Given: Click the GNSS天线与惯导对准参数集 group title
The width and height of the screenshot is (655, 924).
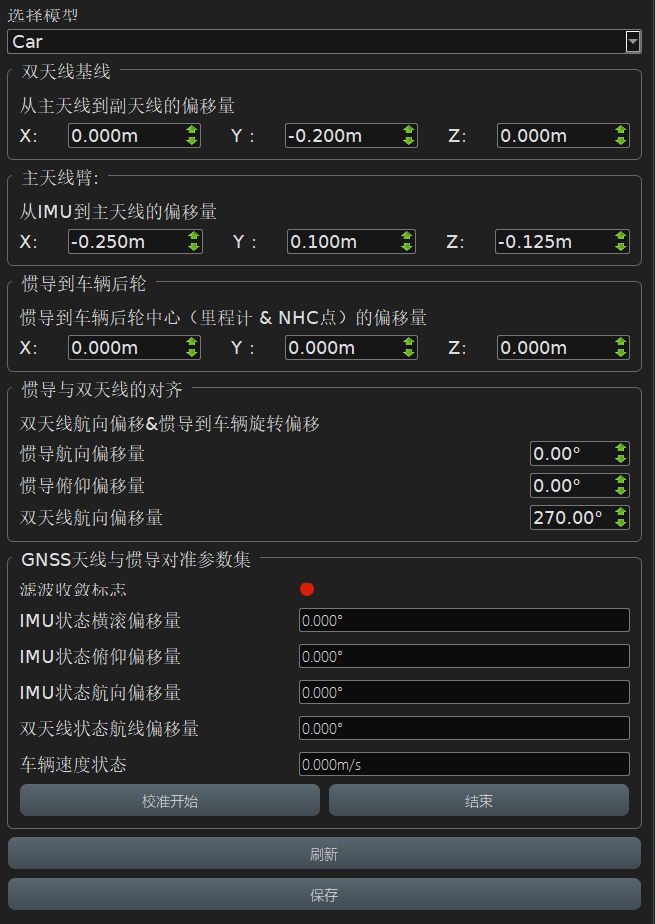Looking at the screenshot, I should click(x=136, y=560).
